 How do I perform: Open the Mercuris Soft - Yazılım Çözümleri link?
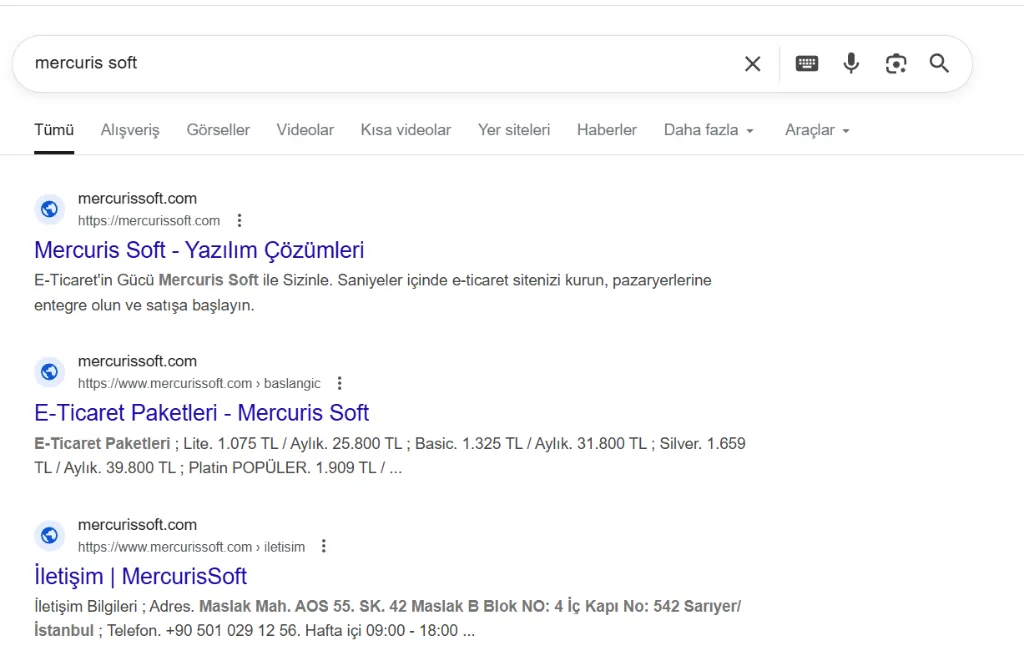coord(199,250)
